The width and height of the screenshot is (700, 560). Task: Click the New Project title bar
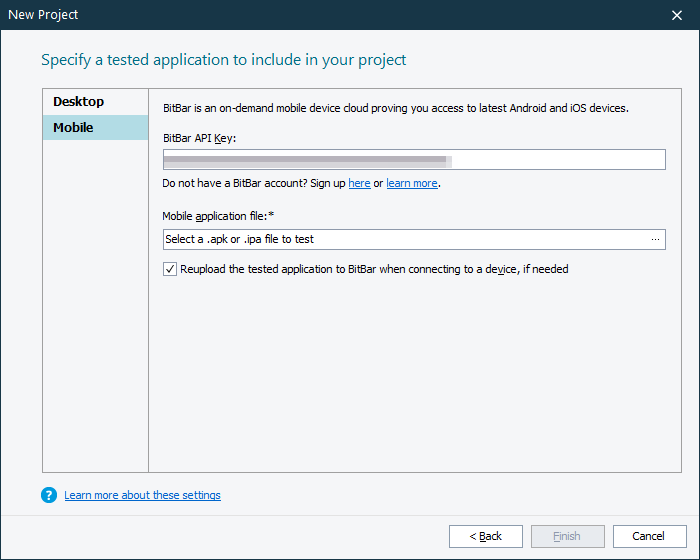(300, 15)
